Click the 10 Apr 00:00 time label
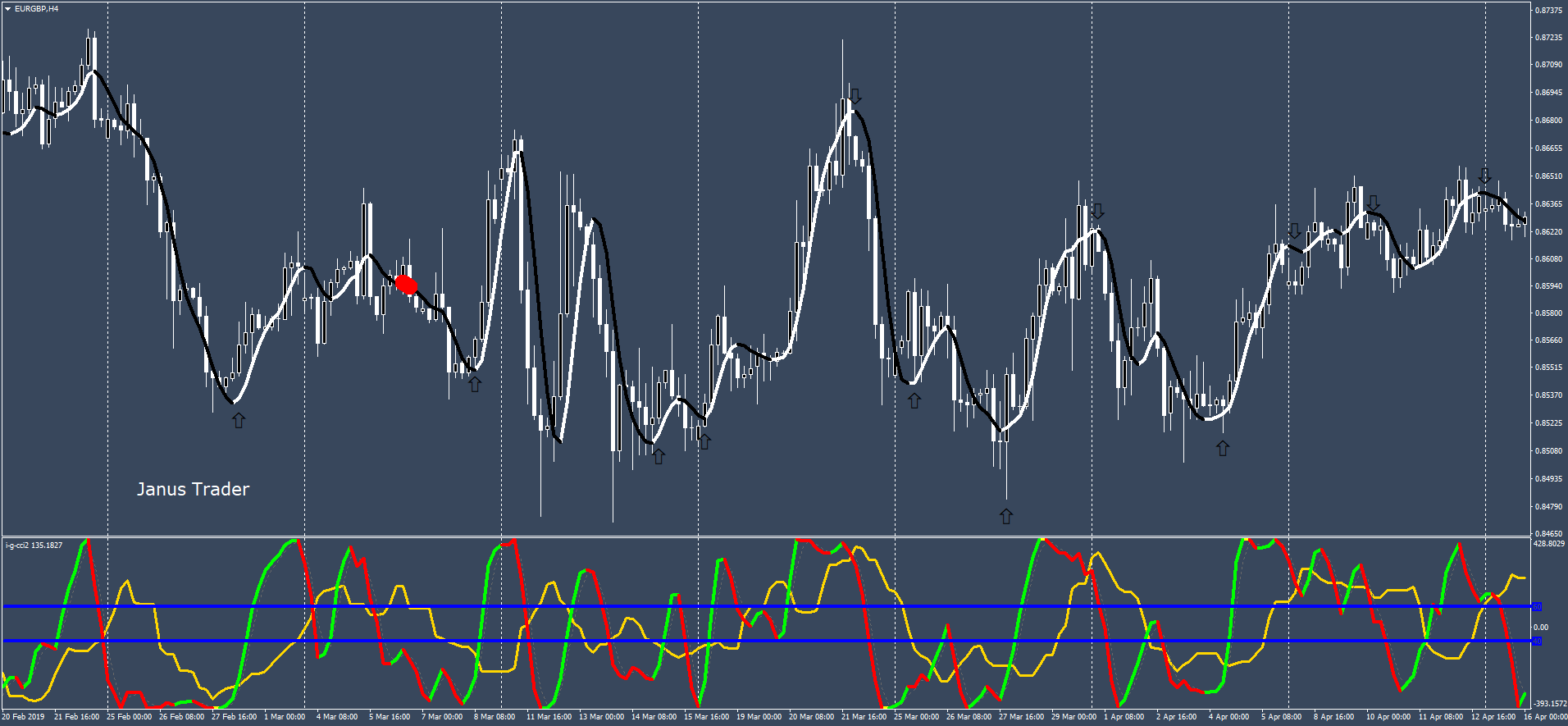This screenshot has height=726, width=1568. (x=1388, y=717)
